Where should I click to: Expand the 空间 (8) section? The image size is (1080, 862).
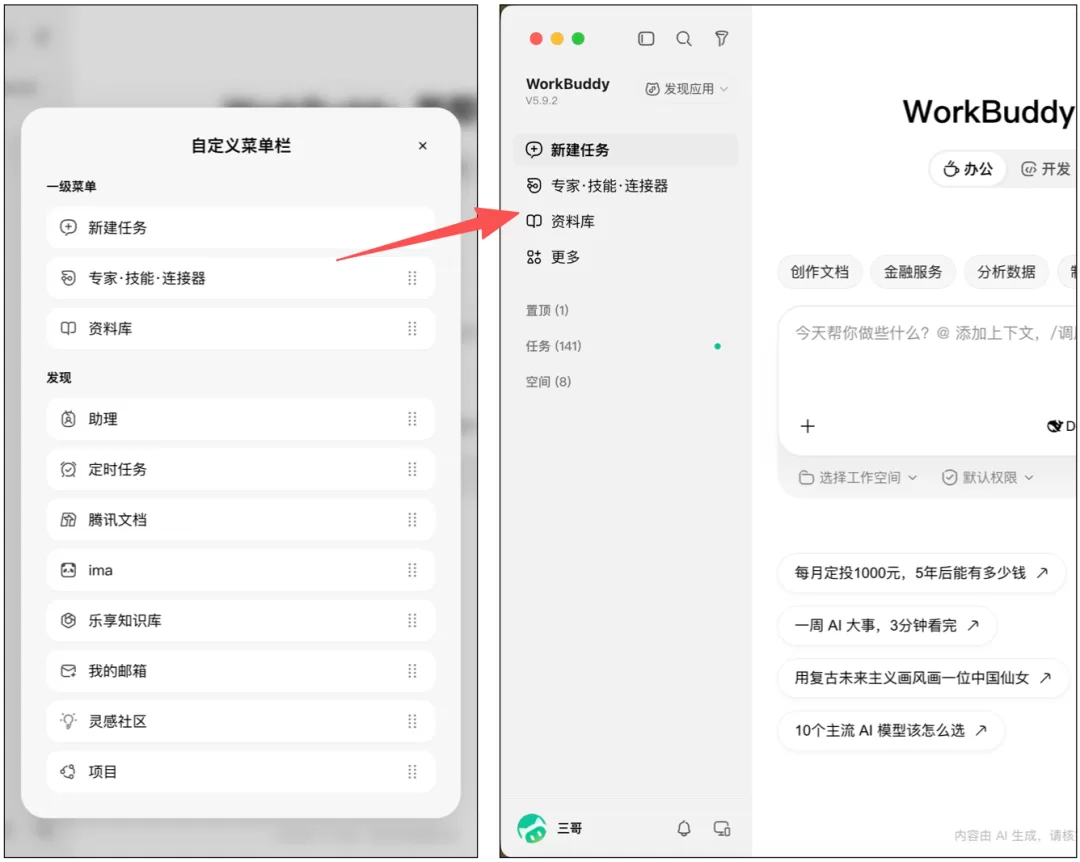[548, 382]
